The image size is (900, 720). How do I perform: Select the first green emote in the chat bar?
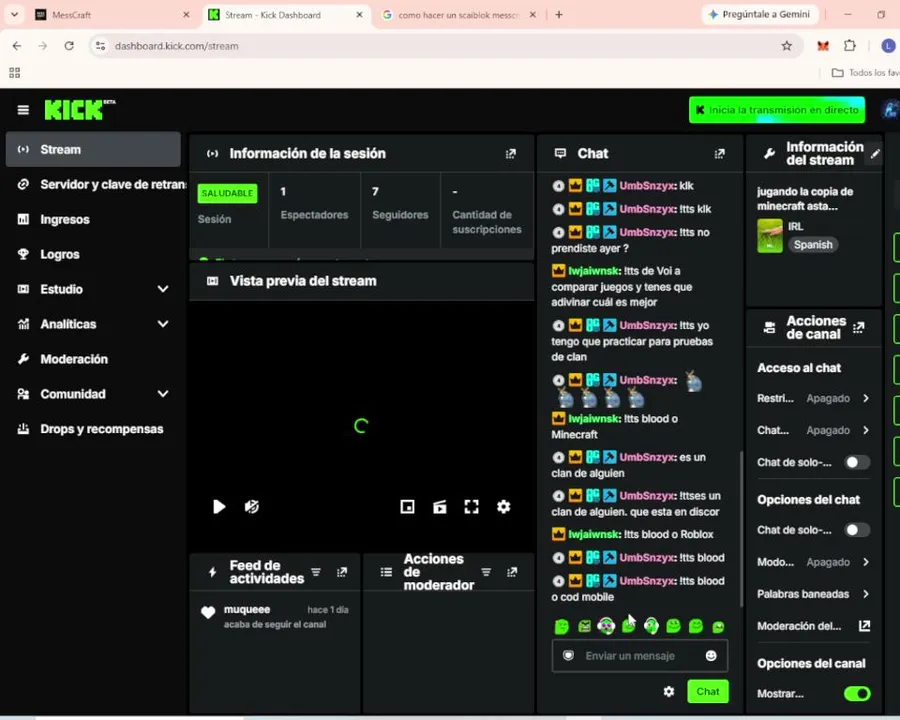pyautogui.click(x=562, y=626)
